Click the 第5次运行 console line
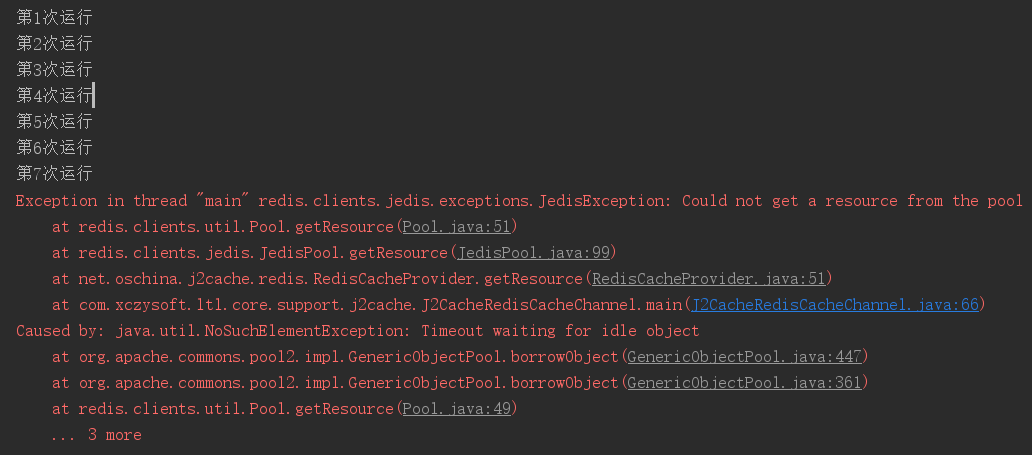This screenshot has height=455, width=1032. [55, 122]
